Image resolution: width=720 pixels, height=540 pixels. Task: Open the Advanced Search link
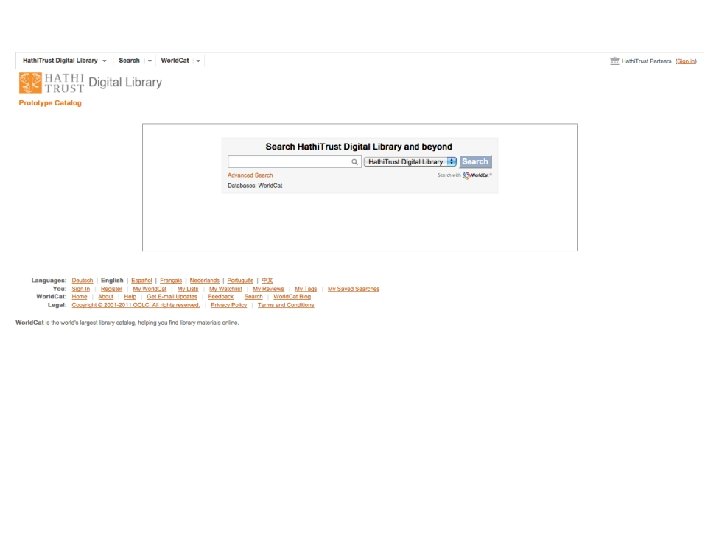250,175
